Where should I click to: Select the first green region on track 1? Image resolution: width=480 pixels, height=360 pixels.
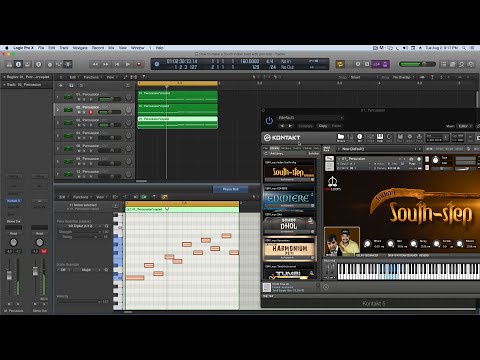[178, 96]
